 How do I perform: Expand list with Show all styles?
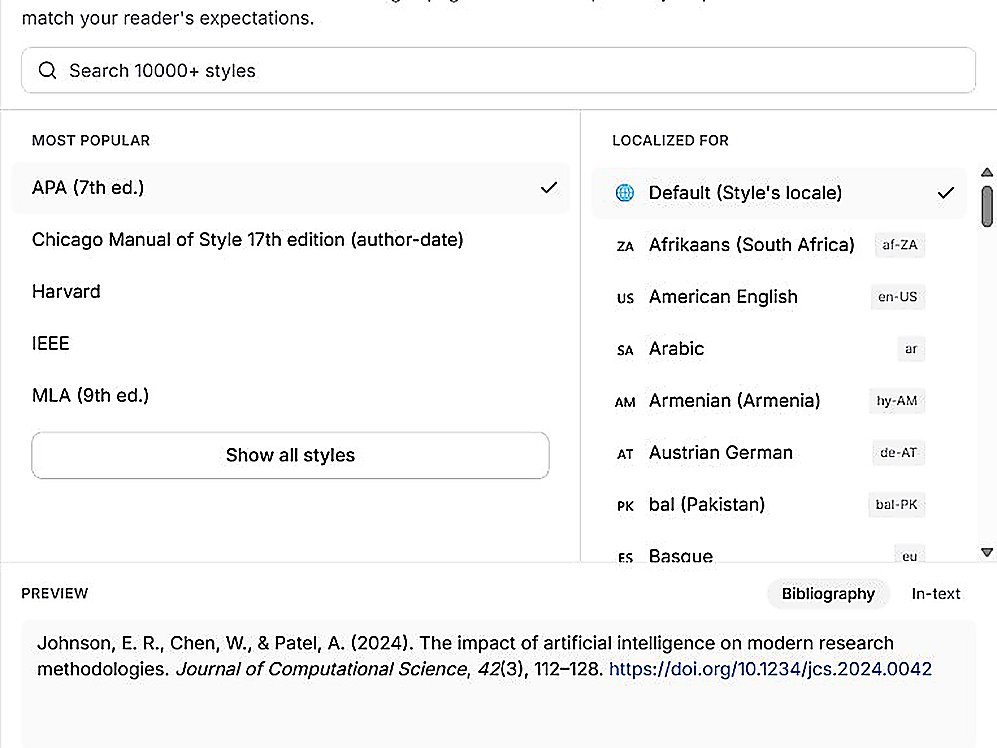tap(291, 455)
